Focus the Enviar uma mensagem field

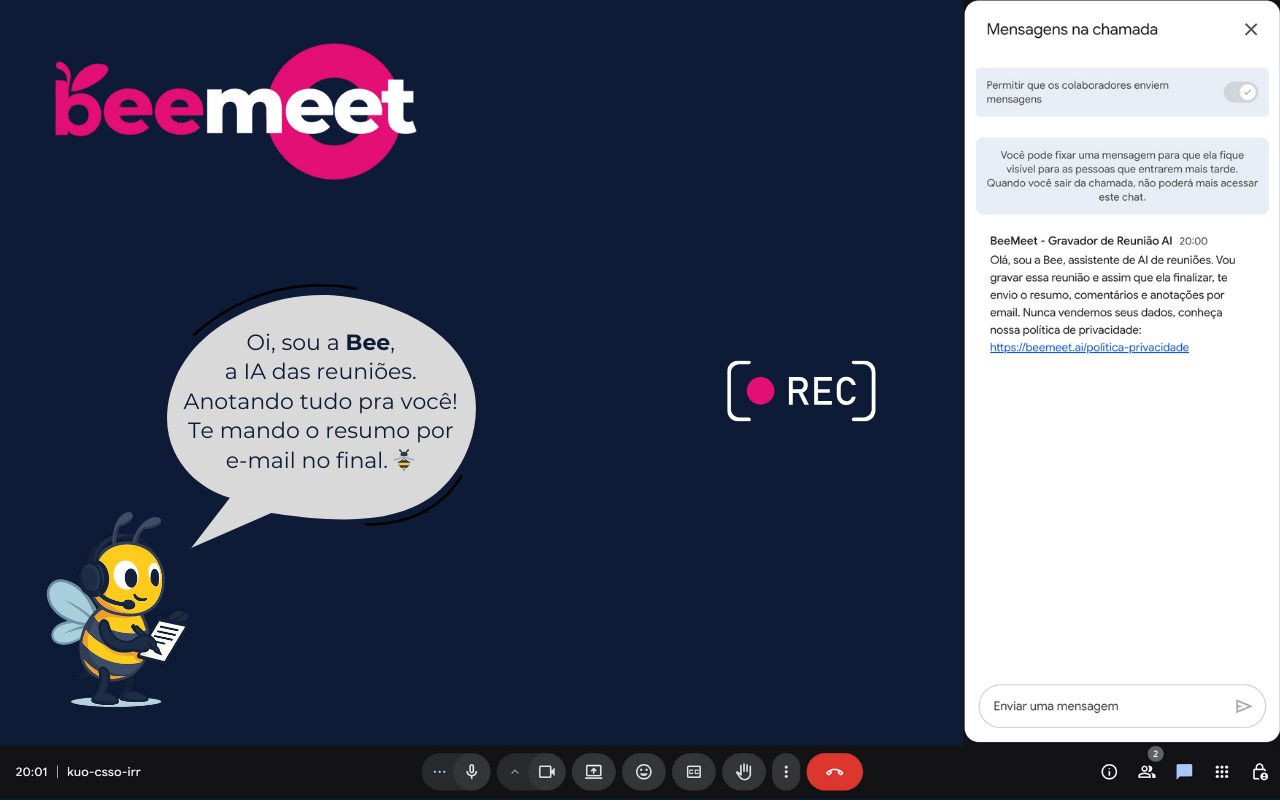pos(1122,706)
